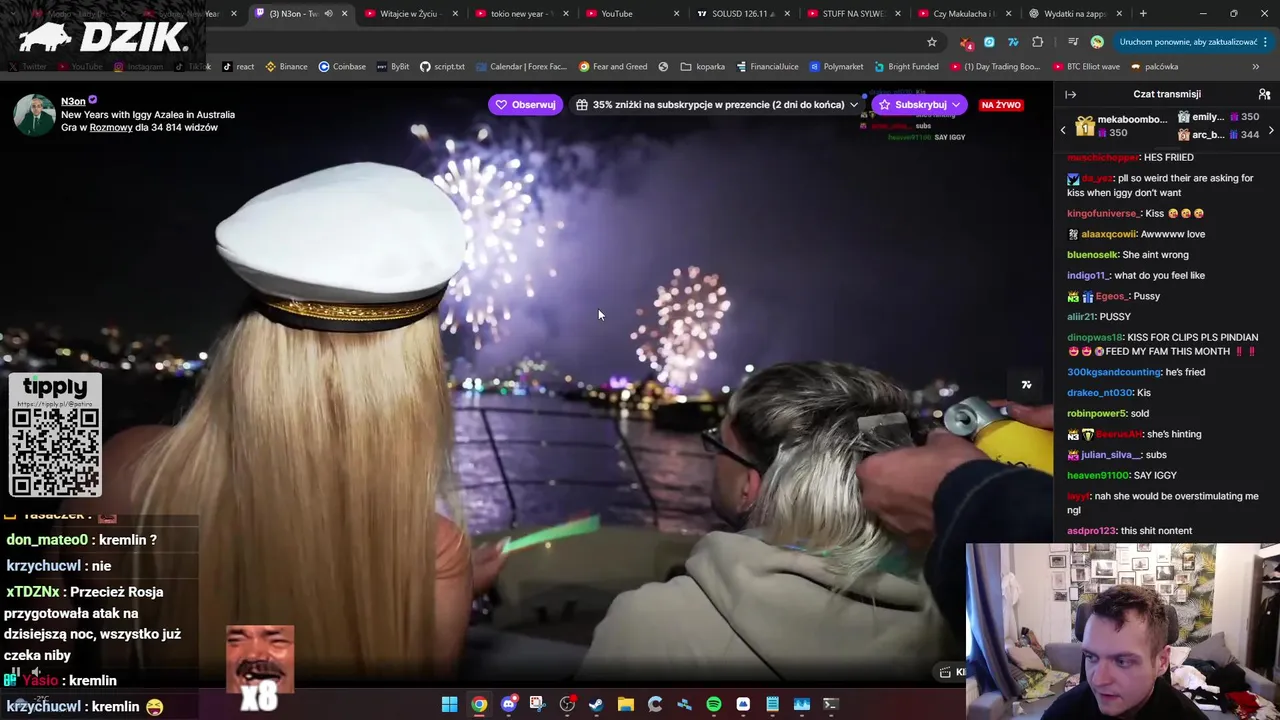
Task: Open the Calendar Forex Factory bookmark
Action: tap(521, 67)
